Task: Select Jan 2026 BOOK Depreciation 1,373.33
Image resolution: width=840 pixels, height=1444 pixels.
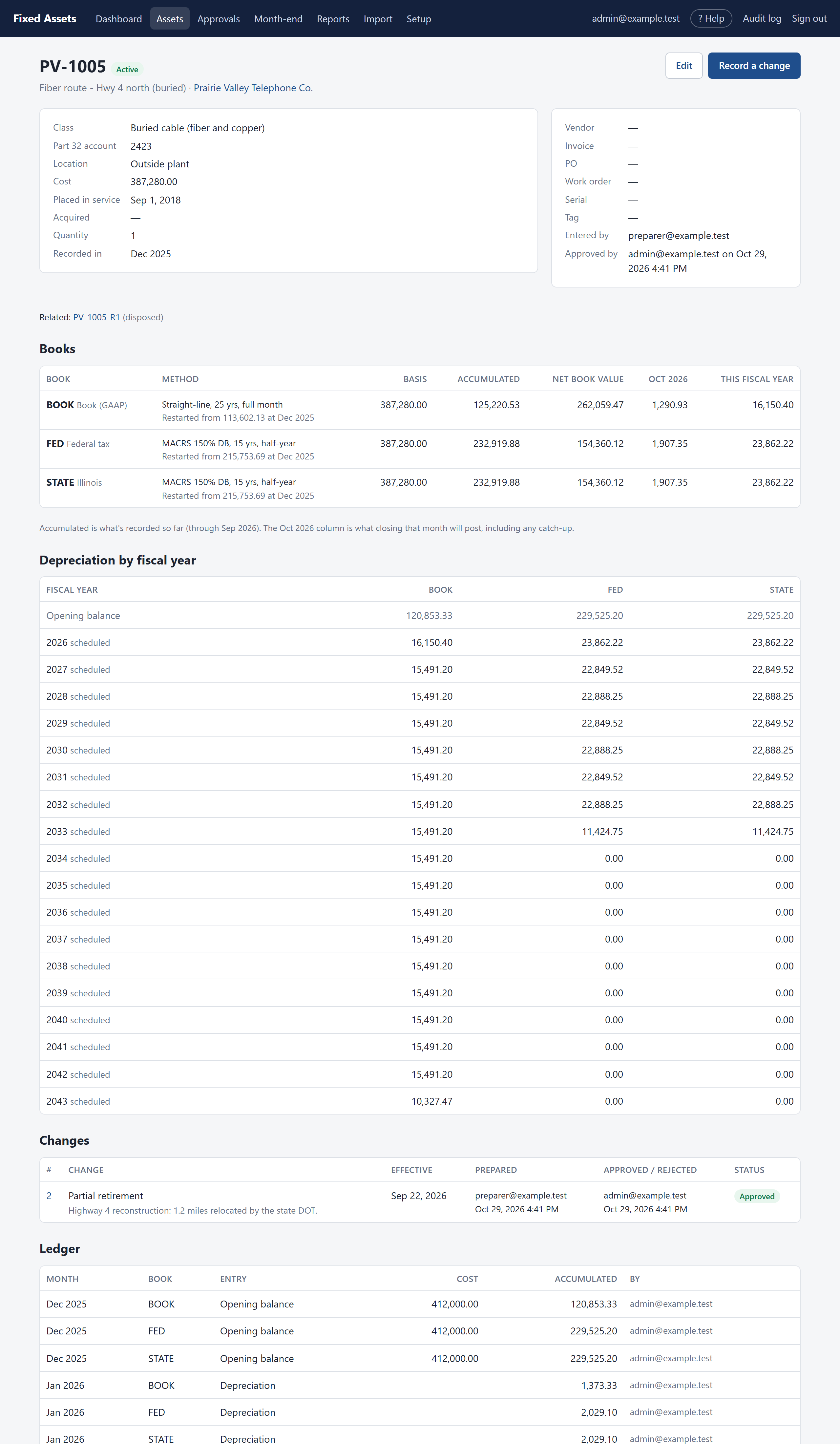Action: 599,1386
